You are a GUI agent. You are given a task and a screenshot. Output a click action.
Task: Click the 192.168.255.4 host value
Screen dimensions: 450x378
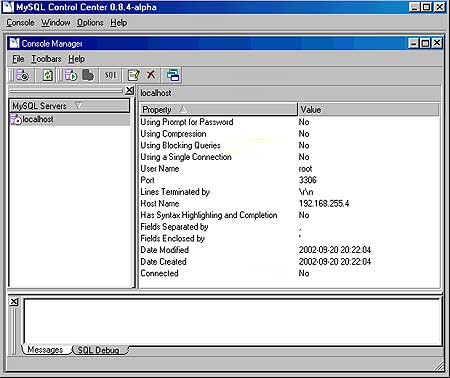(x=324, y=203)
